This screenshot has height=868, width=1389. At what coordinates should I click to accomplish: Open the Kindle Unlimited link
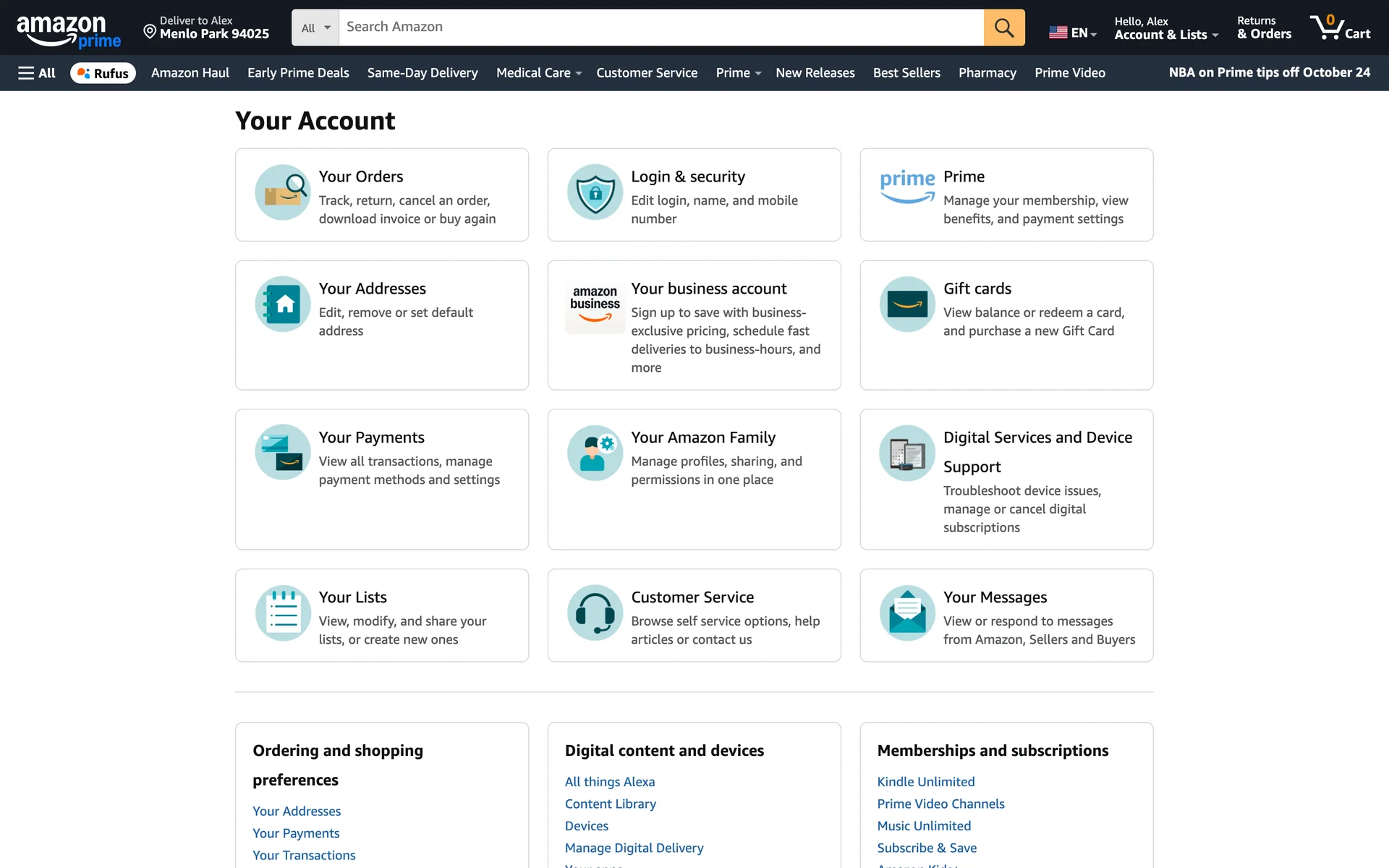(925, 782)
